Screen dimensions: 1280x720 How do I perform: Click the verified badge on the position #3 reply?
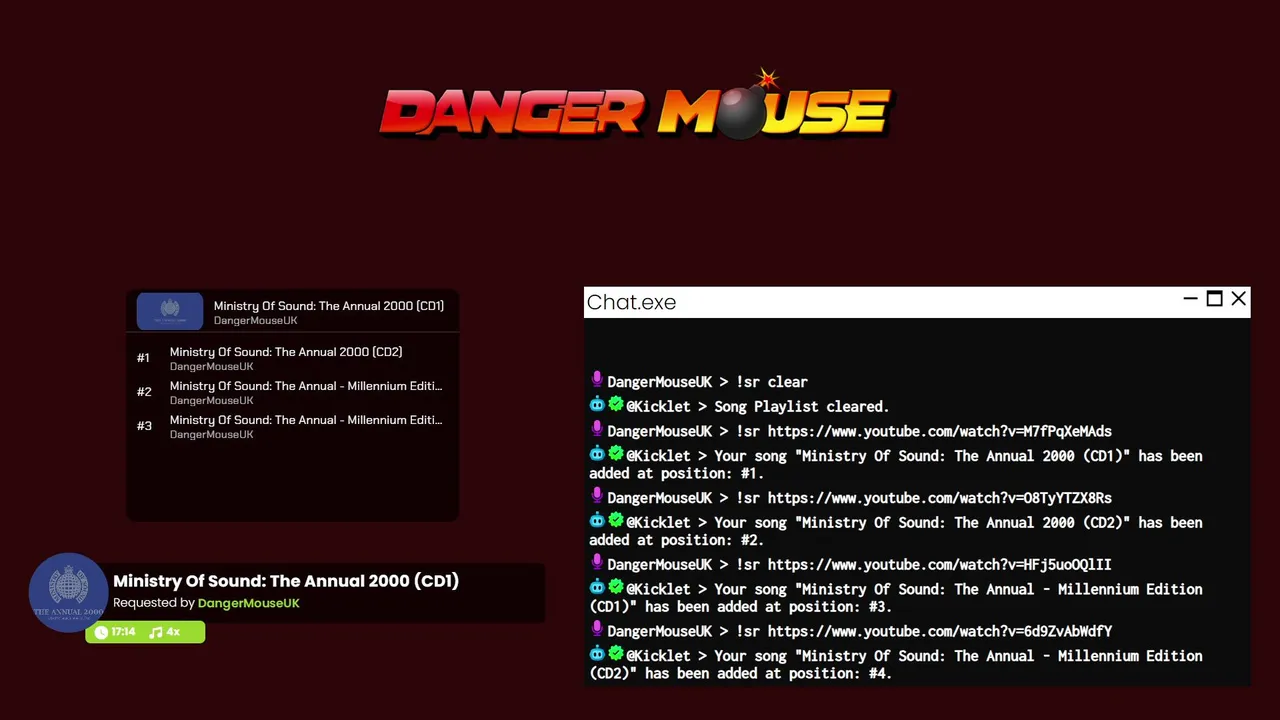616,588
